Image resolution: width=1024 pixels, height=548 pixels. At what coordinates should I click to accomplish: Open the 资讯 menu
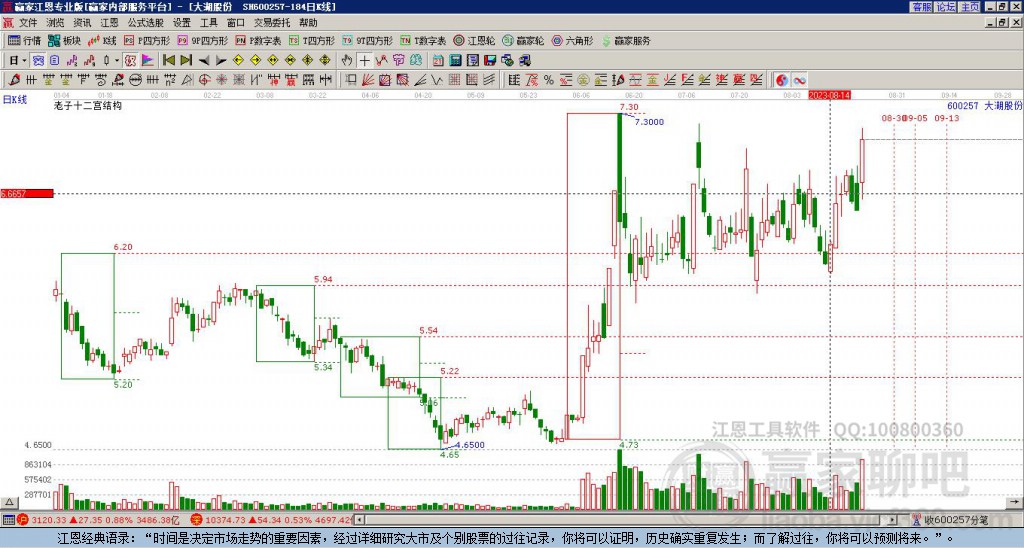click(x=82, y=23)
